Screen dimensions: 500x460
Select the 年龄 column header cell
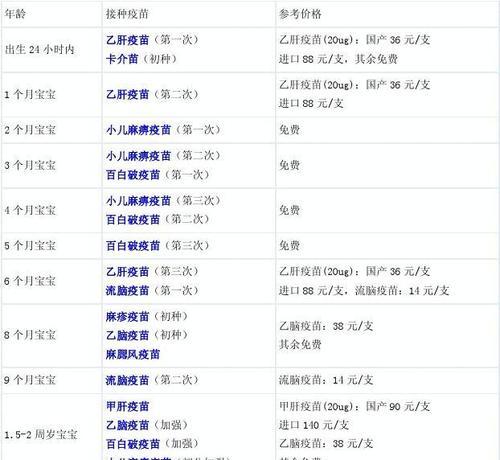click(x=52, y=14)
